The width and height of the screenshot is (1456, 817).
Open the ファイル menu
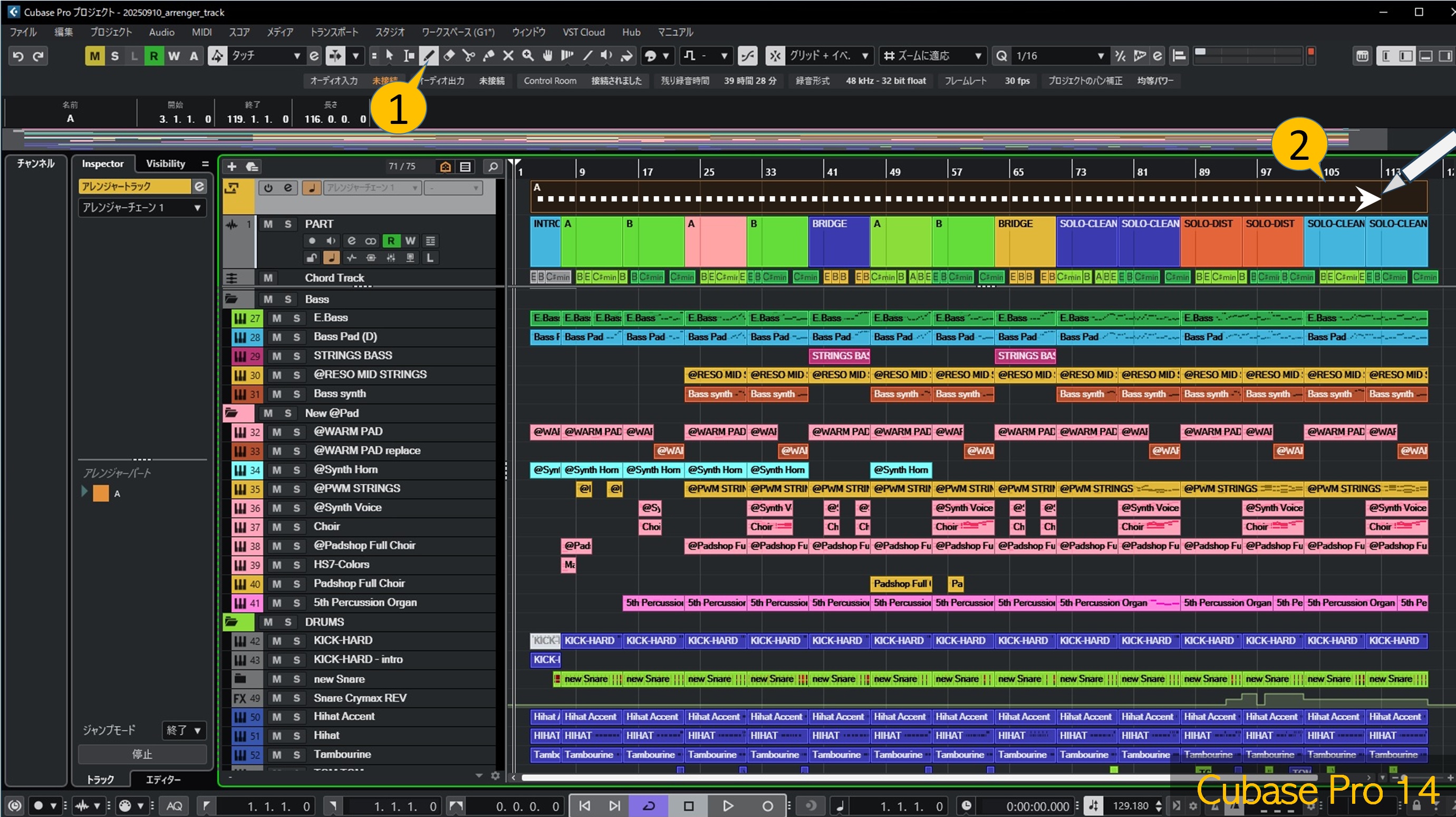[23, 32]
